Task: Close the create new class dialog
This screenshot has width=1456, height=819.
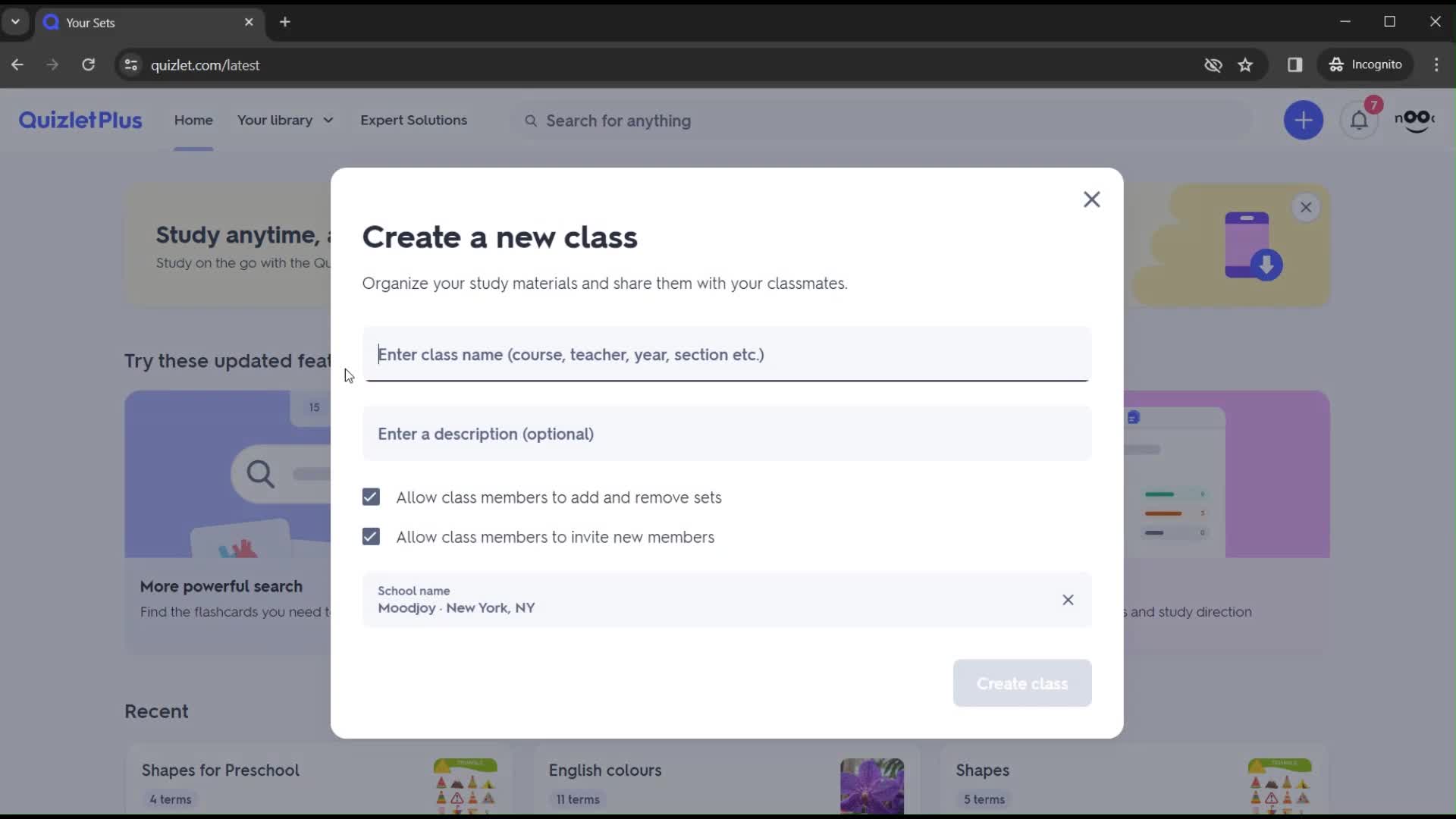Action: [1091, 199]
